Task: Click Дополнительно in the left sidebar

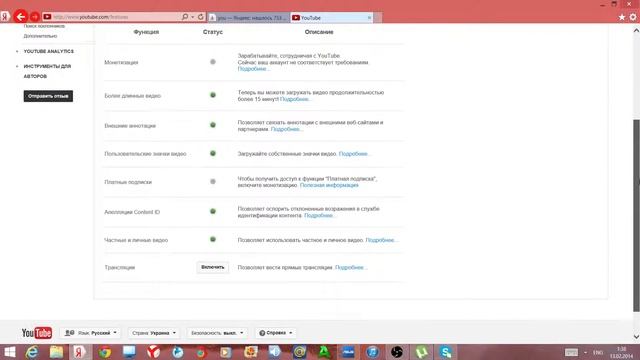Action: (x=40, y=36)
